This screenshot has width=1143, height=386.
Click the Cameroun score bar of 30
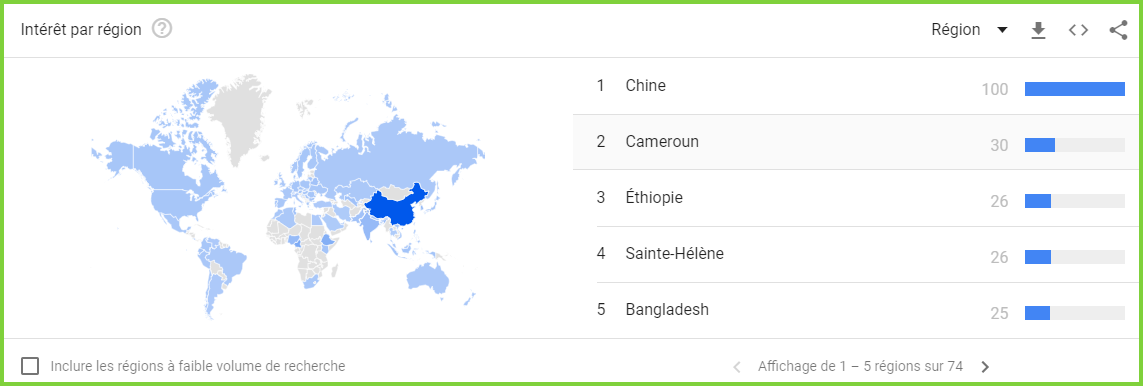coord(1039,145)
